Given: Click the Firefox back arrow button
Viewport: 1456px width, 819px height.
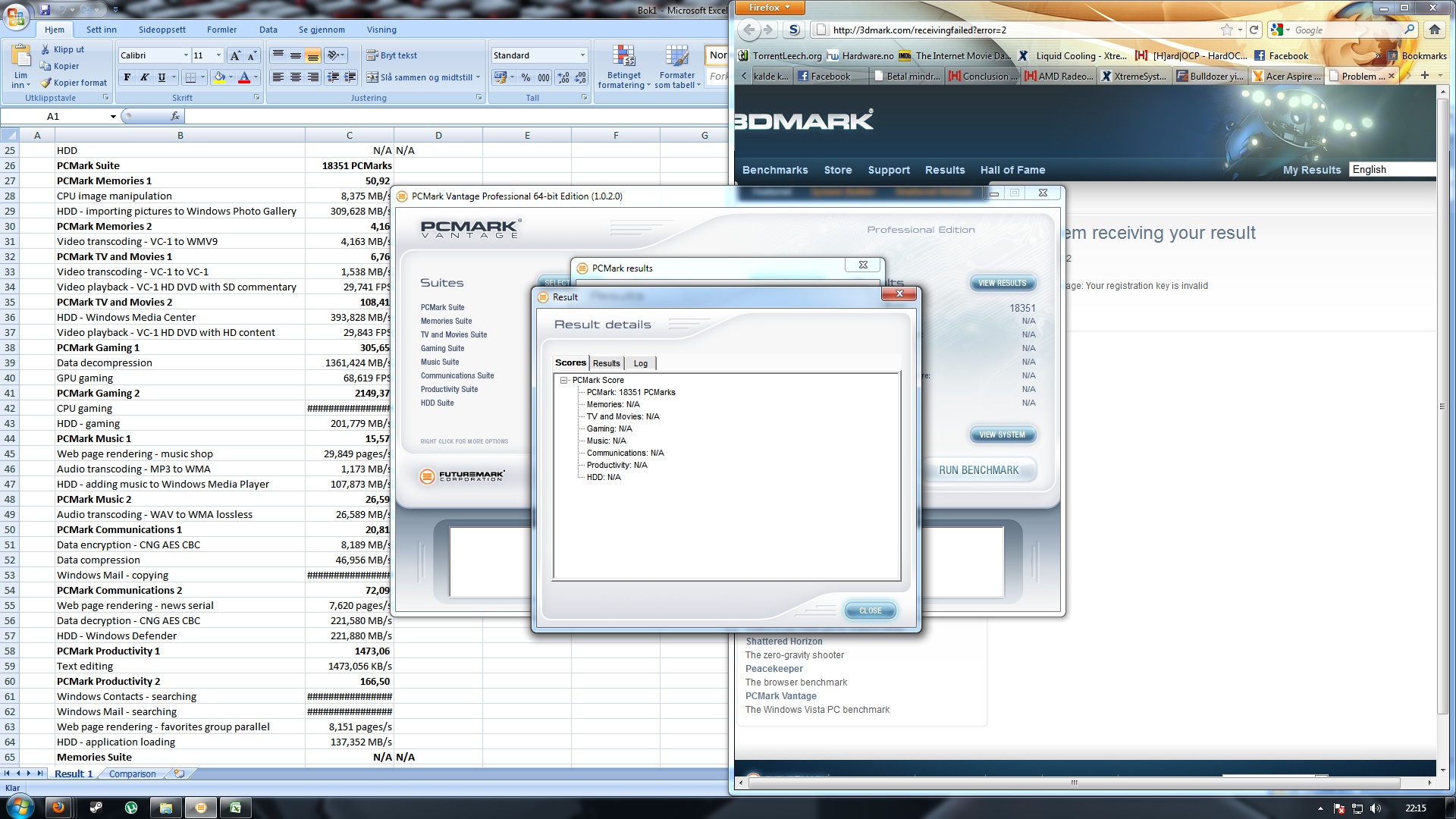Looking at the screenshot, I should [749, 30].
